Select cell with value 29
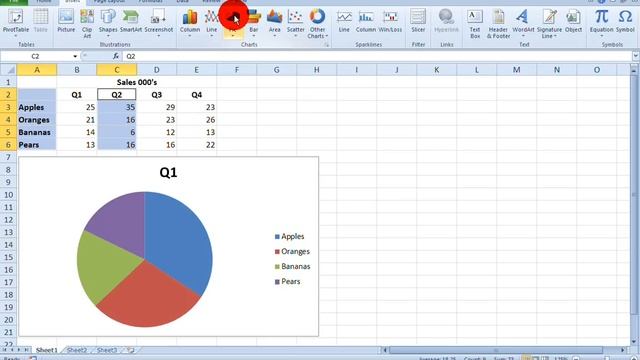The height and width of the screenshot is (360, 640). (156, 107)
